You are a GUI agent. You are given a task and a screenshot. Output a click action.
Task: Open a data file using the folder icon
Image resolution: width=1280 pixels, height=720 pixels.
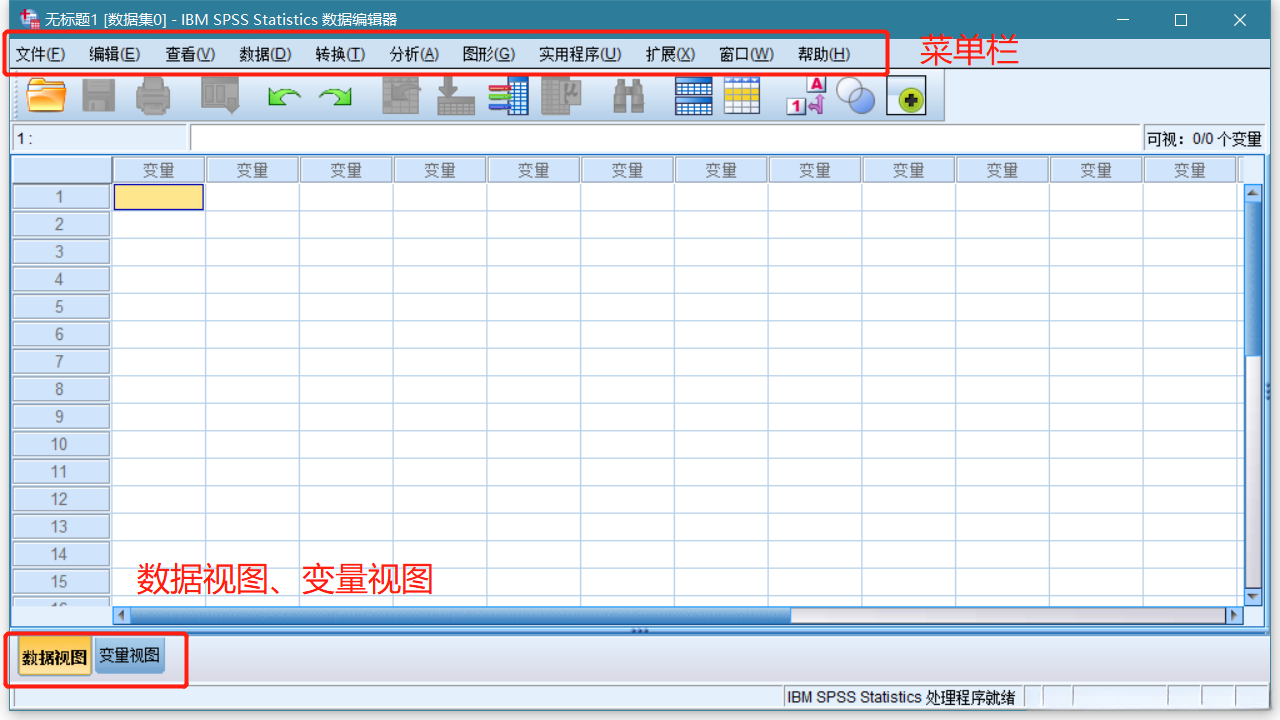click(44, 94)
